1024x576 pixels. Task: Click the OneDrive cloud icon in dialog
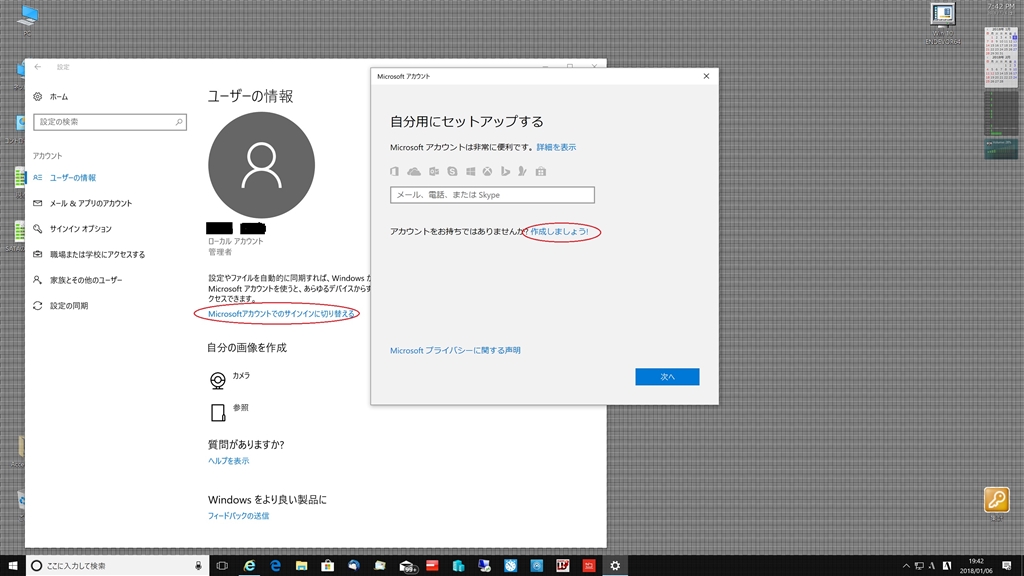point(414,171)
